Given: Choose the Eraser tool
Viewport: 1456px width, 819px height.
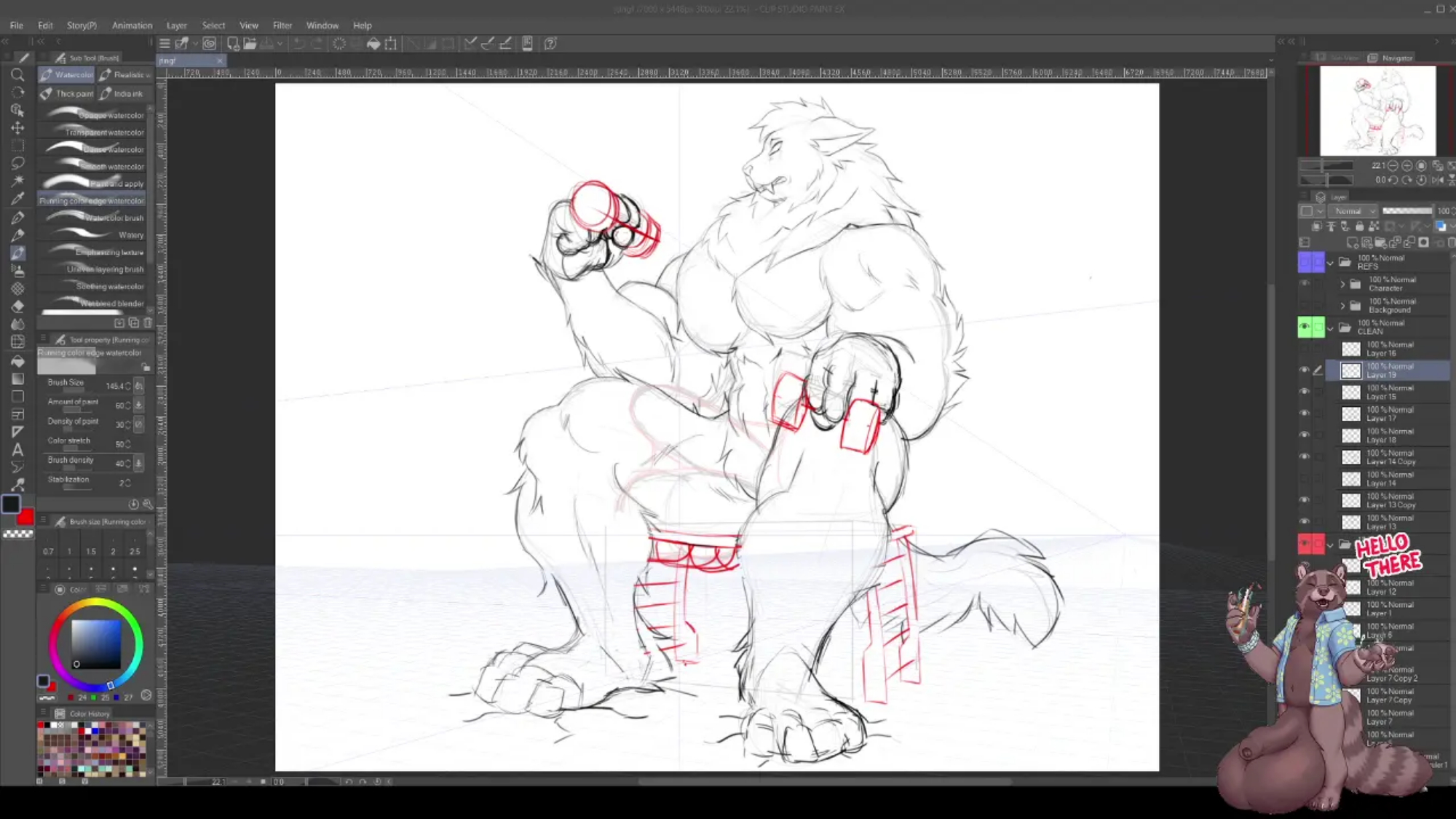Looking at the screenshot, I should [x=17, y=306].
